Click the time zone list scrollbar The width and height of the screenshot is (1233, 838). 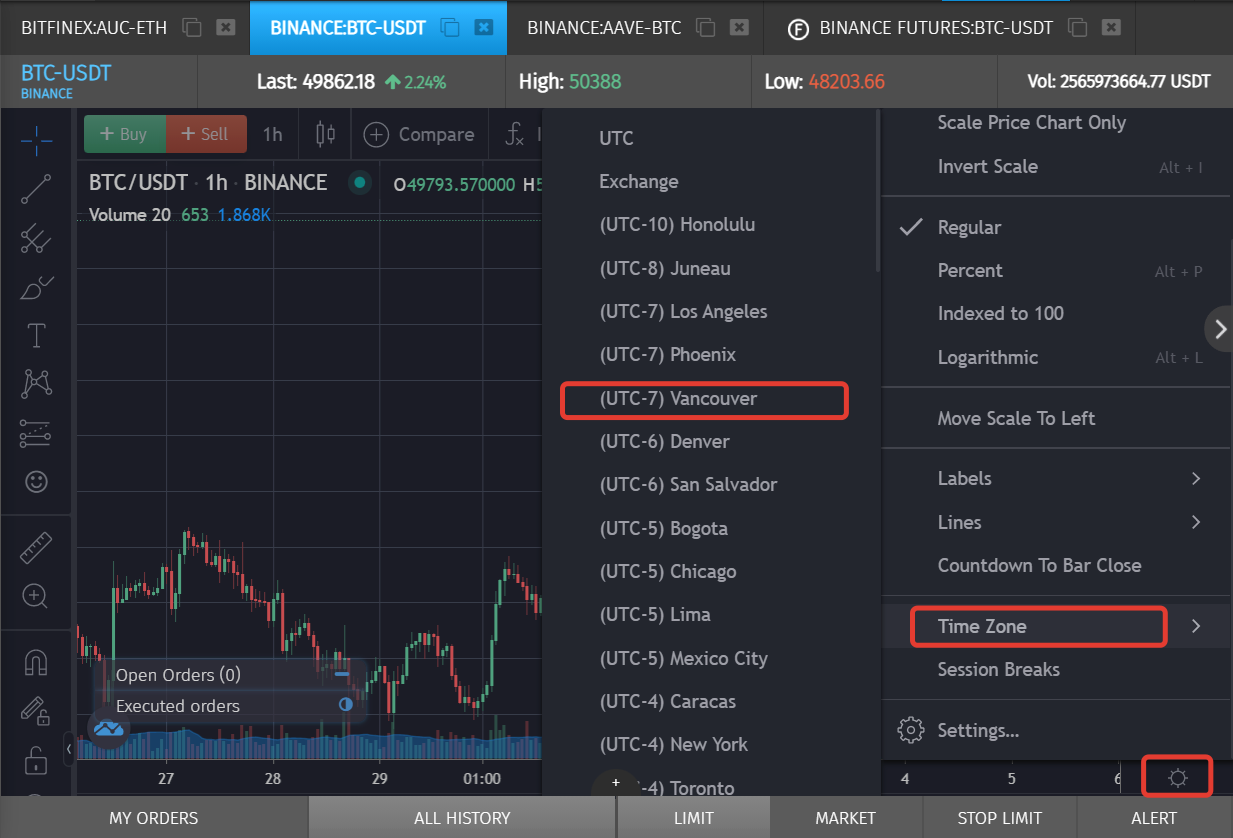pos(878,190)
